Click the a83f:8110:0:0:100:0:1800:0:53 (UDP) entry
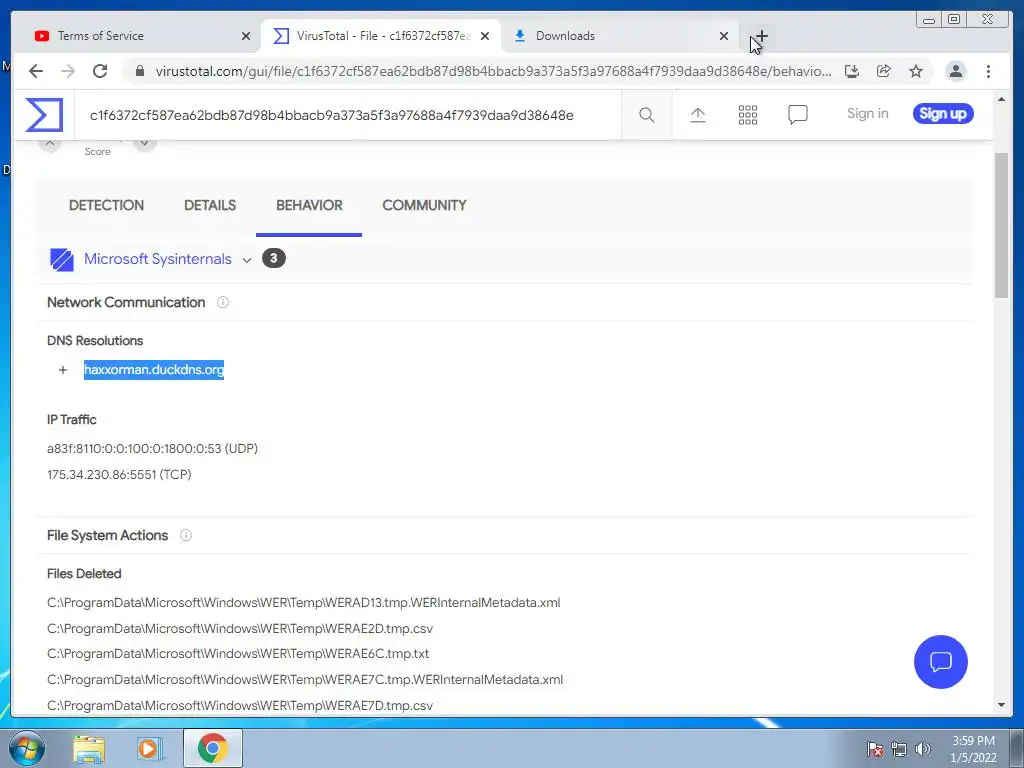 tap(152, 449)
